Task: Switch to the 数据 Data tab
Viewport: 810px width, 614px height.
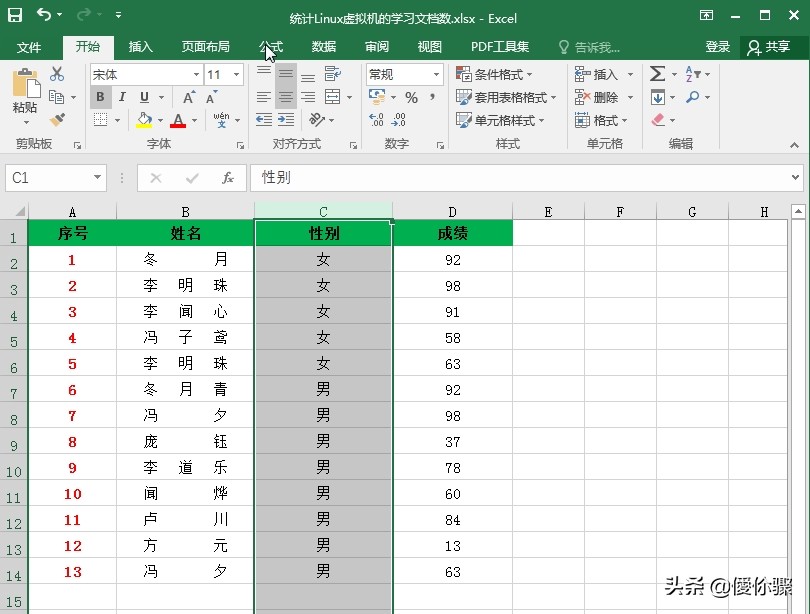Action: pos(324,47)
